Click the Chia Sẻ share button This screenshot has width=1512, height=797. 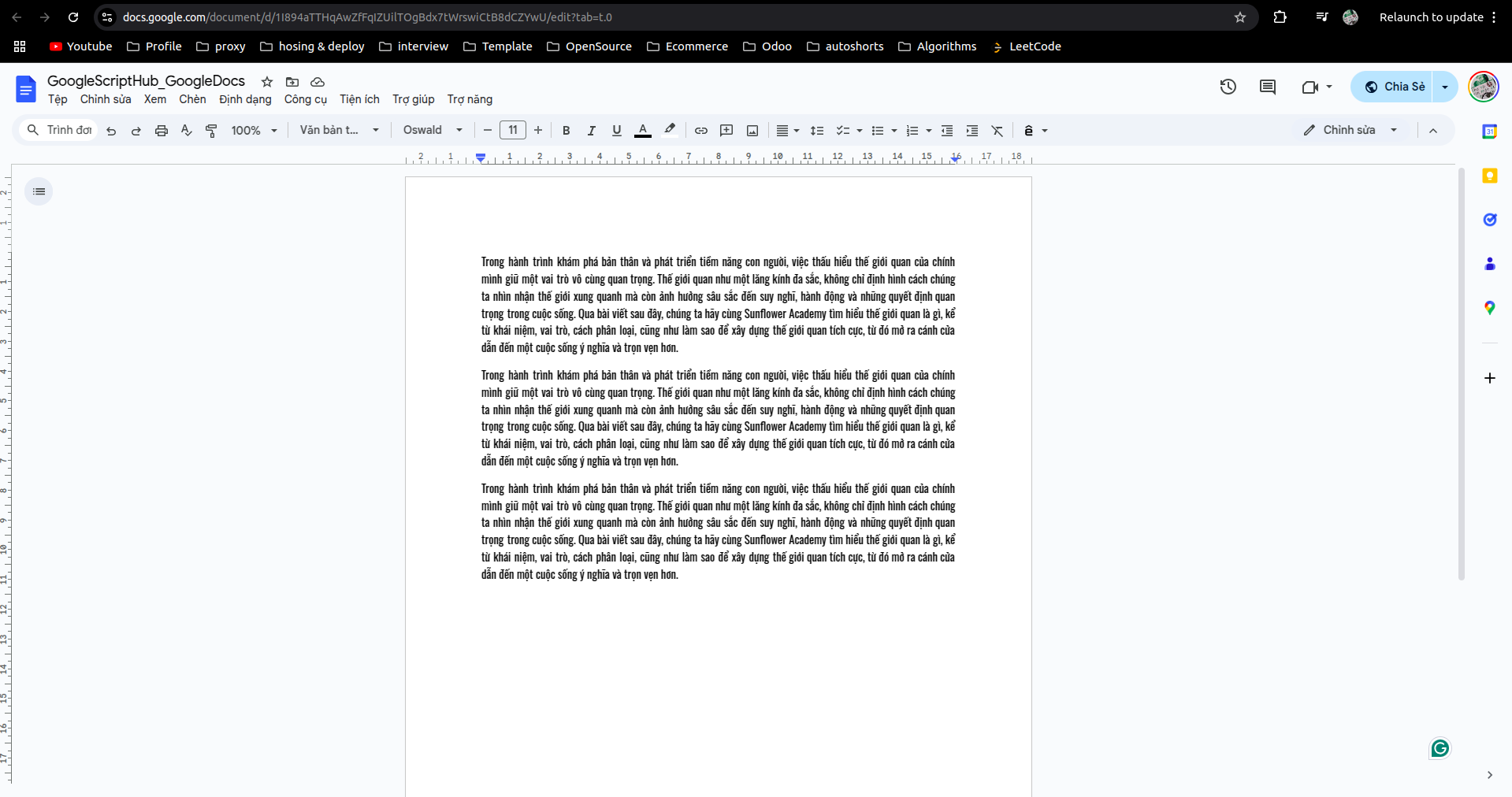[1393, 87]
